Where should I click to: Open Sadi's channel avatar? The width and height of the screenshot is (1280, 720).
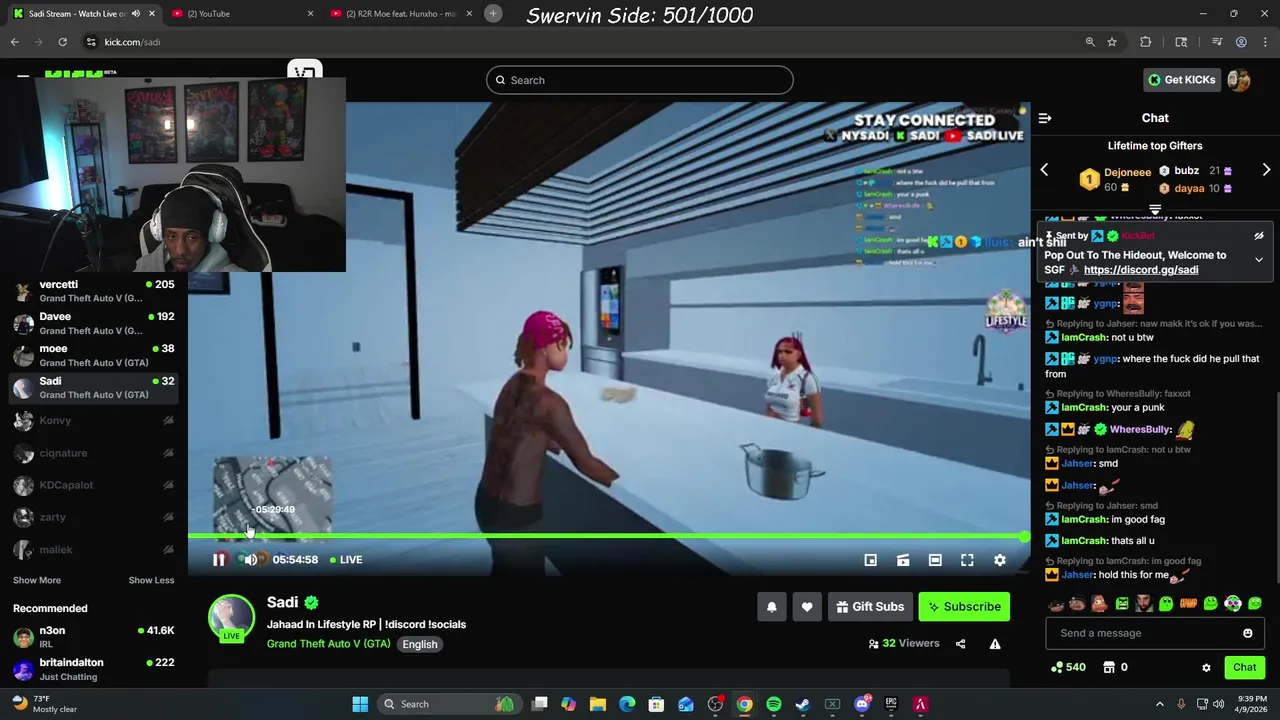coord(231,618)
